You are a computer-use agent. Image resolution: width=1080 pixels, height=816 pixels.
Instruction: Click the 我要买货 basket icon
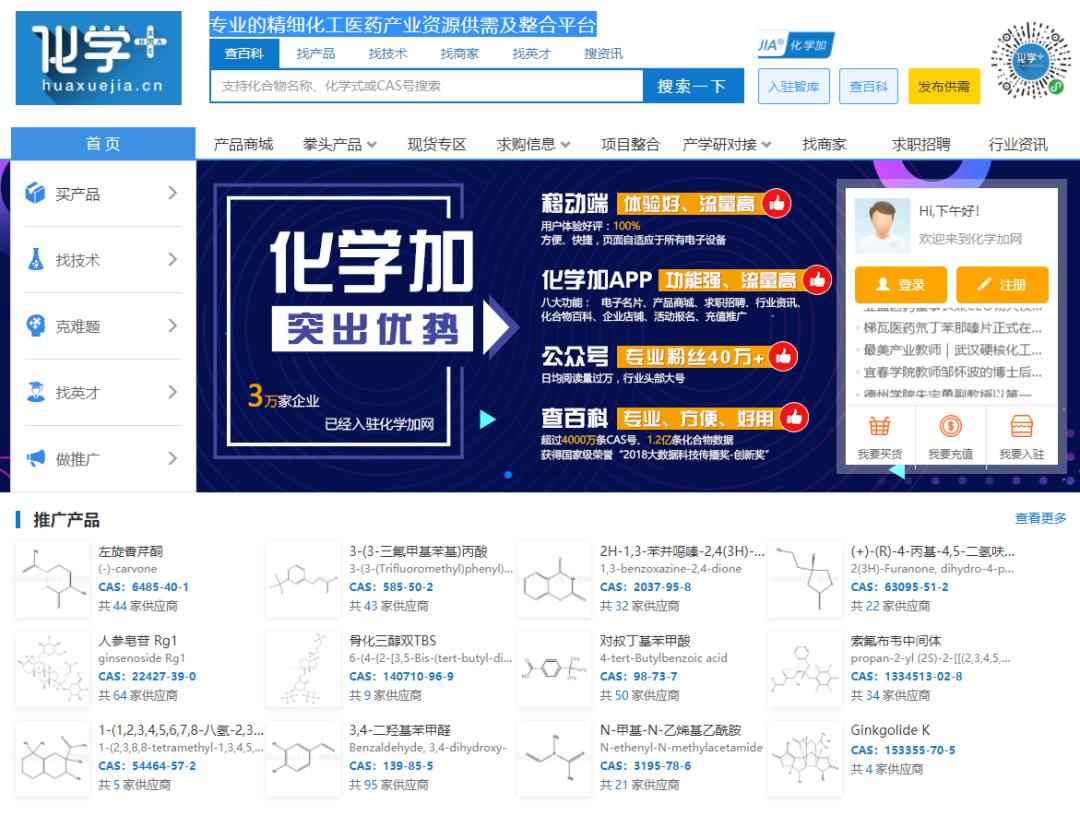[880, 427]
